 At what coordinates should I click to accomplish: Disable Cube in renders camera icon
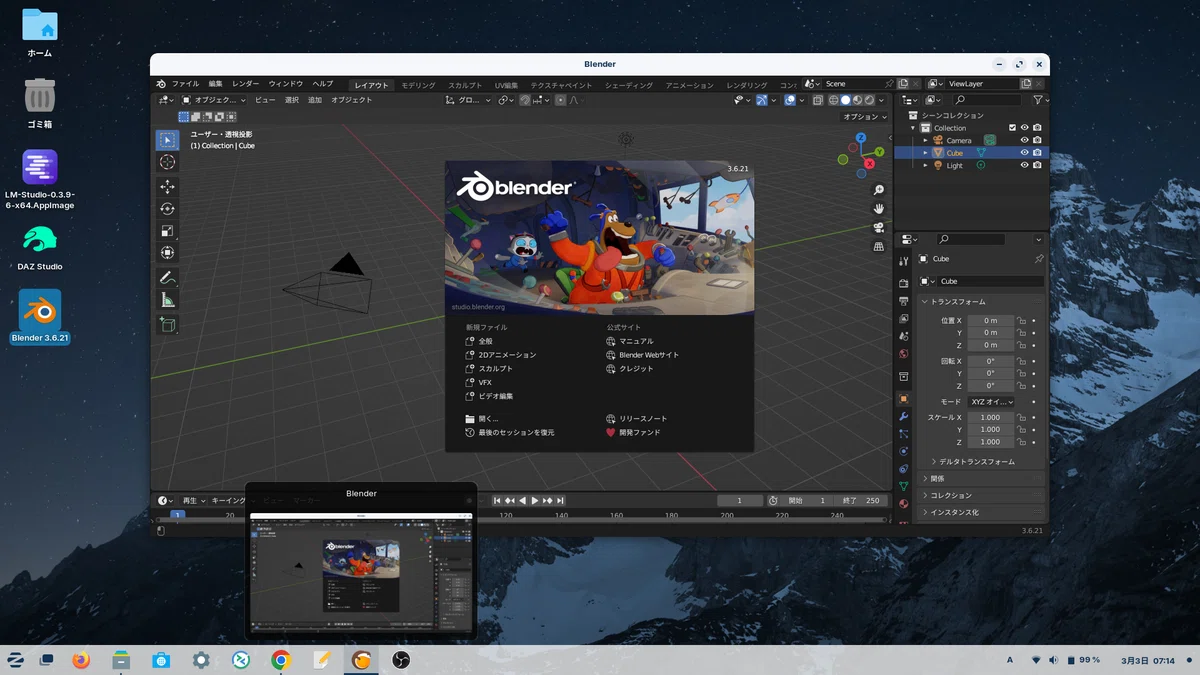[x=1037, y=152]
